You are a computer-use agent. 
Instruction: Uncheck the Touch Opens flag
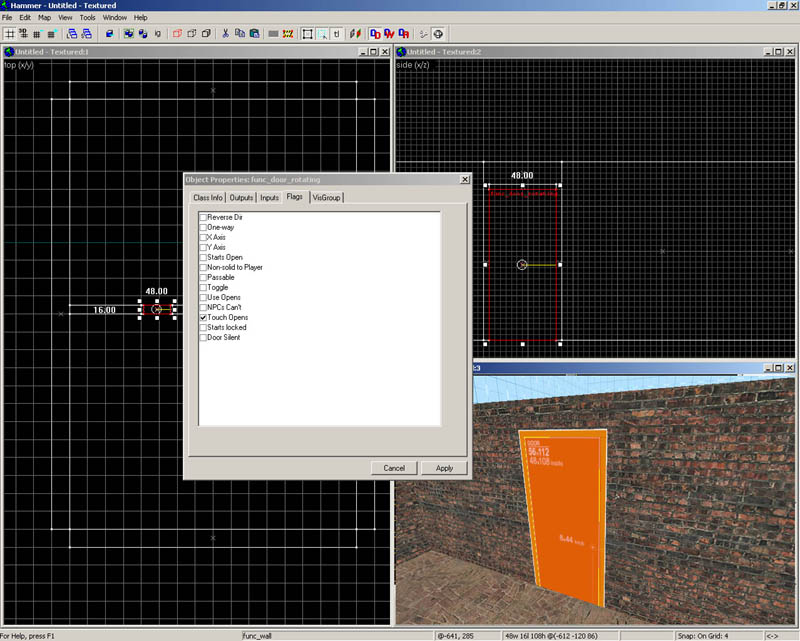(x=203, y=317)
